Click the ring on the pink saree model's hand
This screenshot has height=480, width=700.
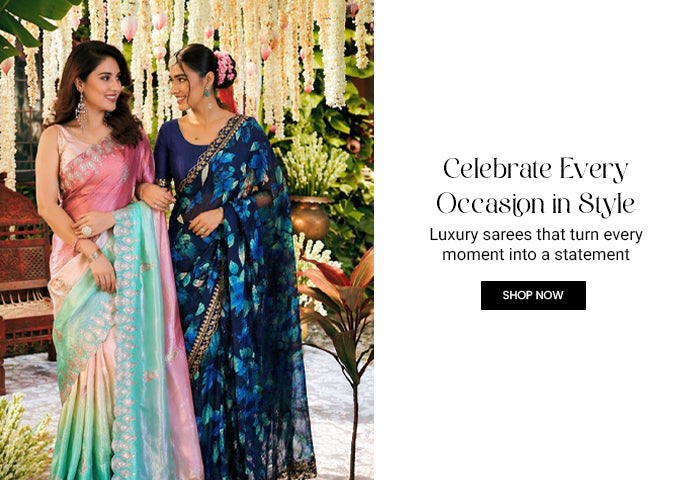pos(86,231)
